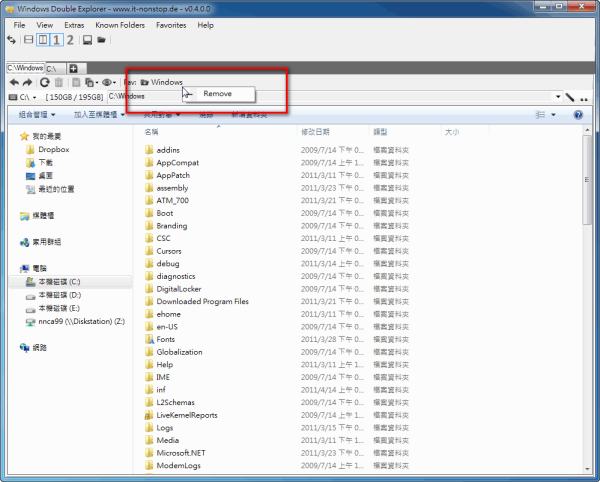Viewport: 600px width, 482px height.
Task: Open the 組合管理 dropdown
Action: 37,114
